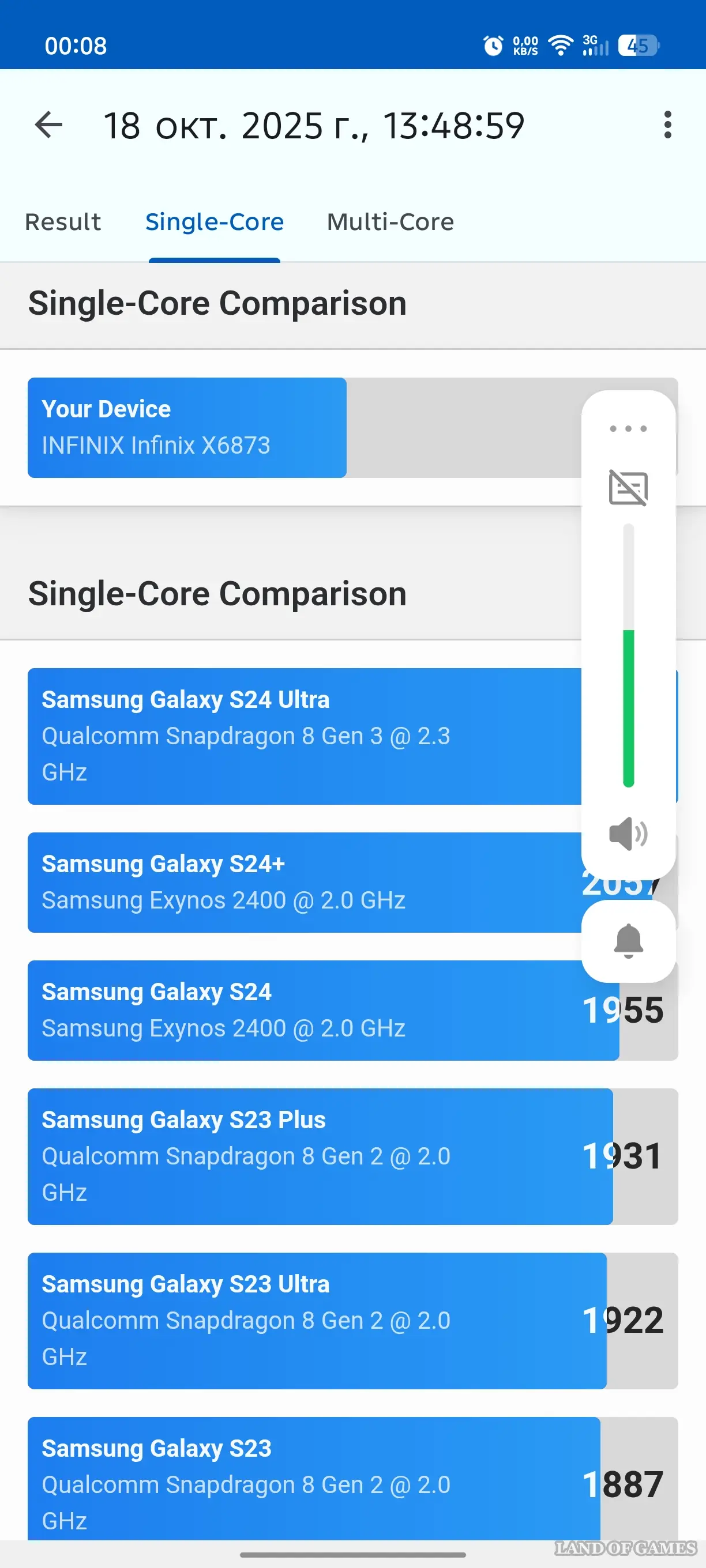Open the Multi-Core tab

pos(390,222)
